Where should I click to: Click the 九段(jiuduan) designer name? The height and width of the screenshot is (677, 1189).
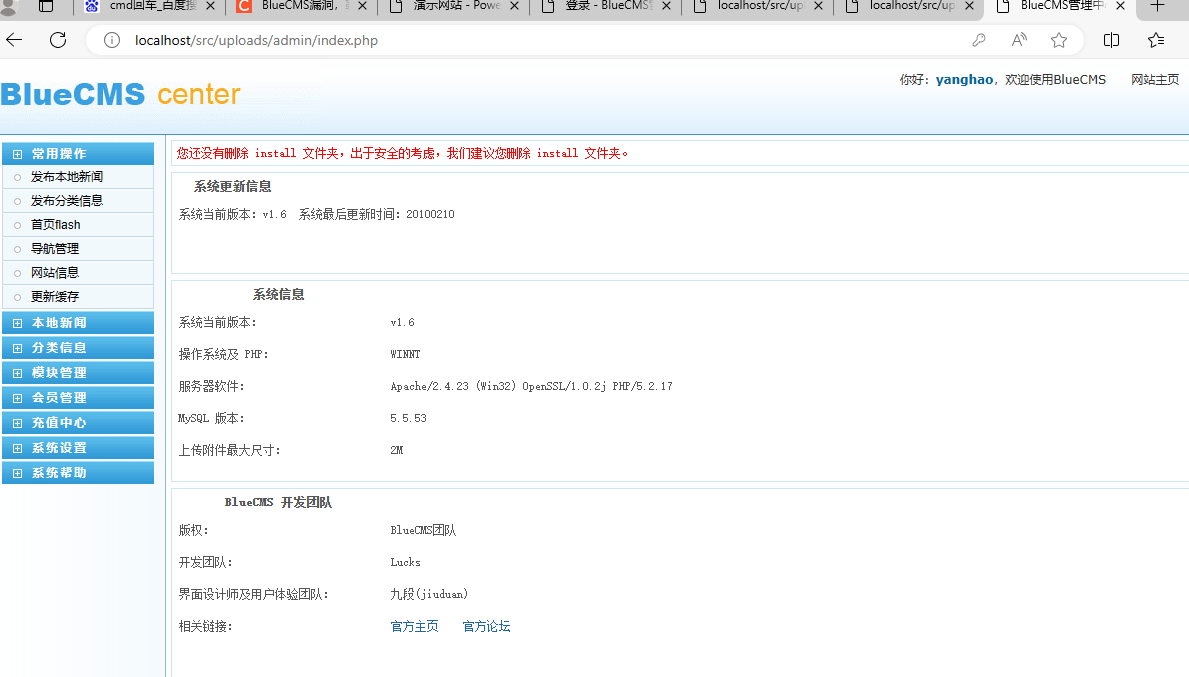pos(429,594)
